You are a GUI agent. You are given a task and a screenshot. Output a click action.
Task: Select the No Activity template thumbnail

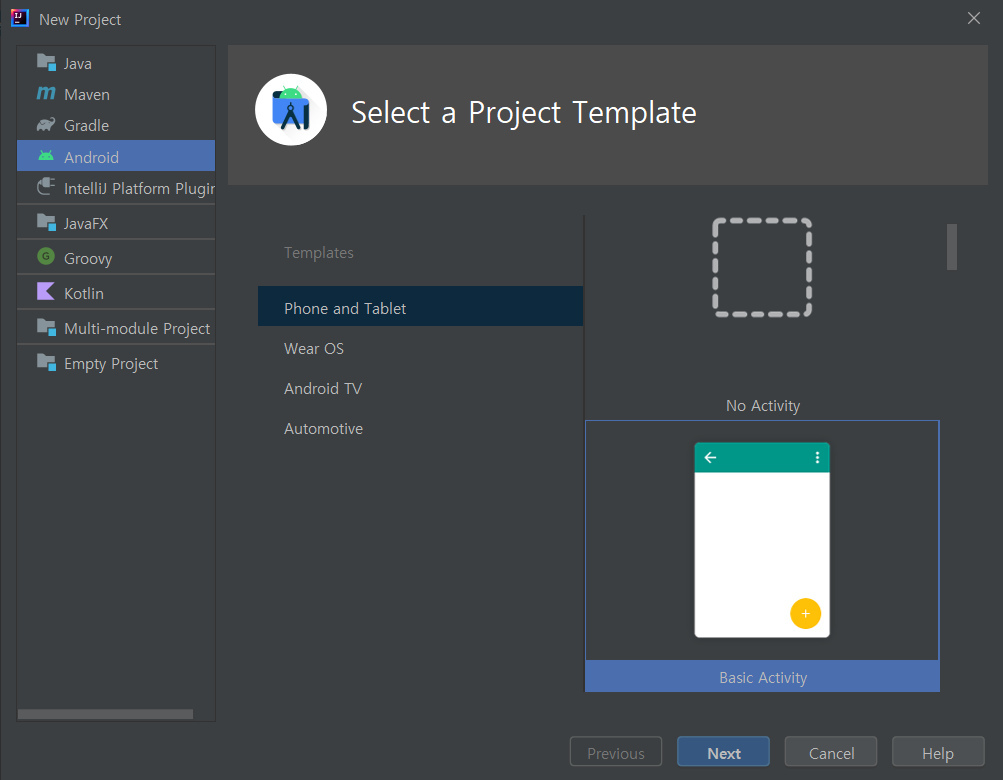click(762, 267)
